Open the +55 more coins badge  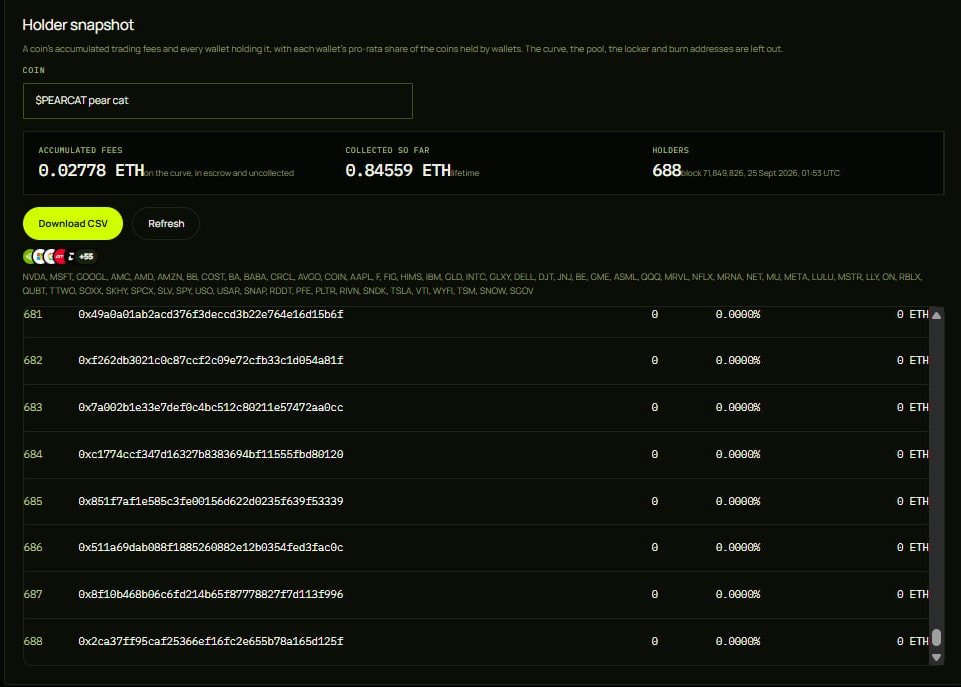click(86, 256)
